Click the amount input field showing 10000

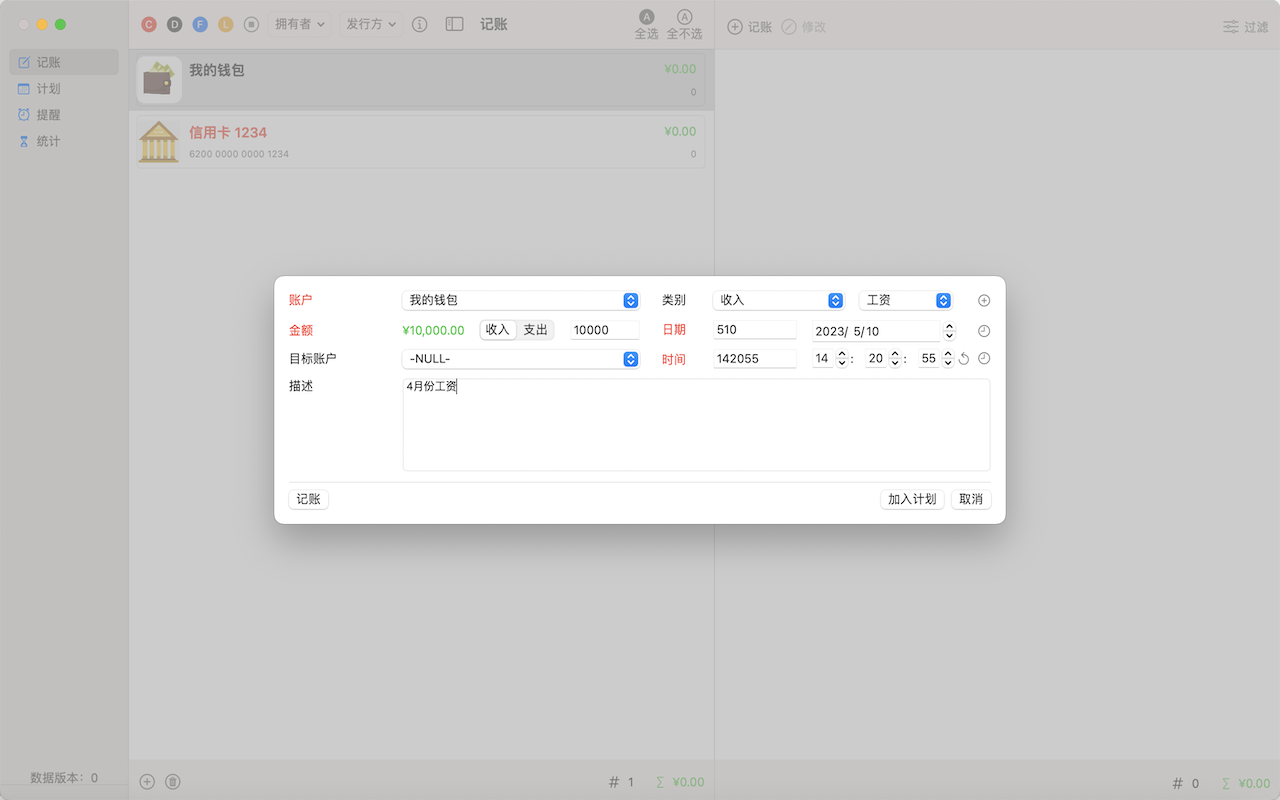tap(605, 330)
